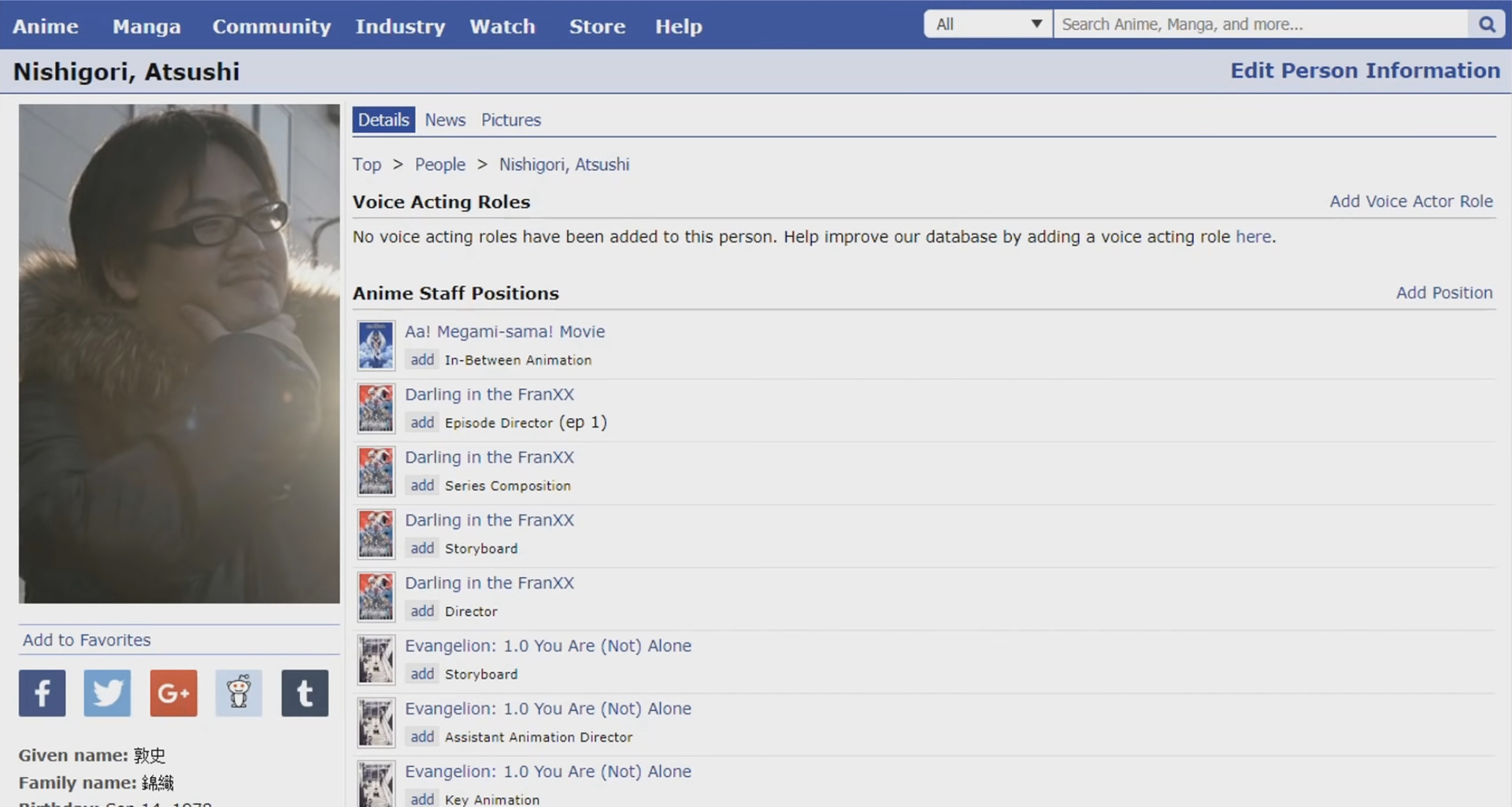The width and height of the screenshot is (1512, 807).
Task: Click the Twitter share icon
Action: (x=107, y=693)
